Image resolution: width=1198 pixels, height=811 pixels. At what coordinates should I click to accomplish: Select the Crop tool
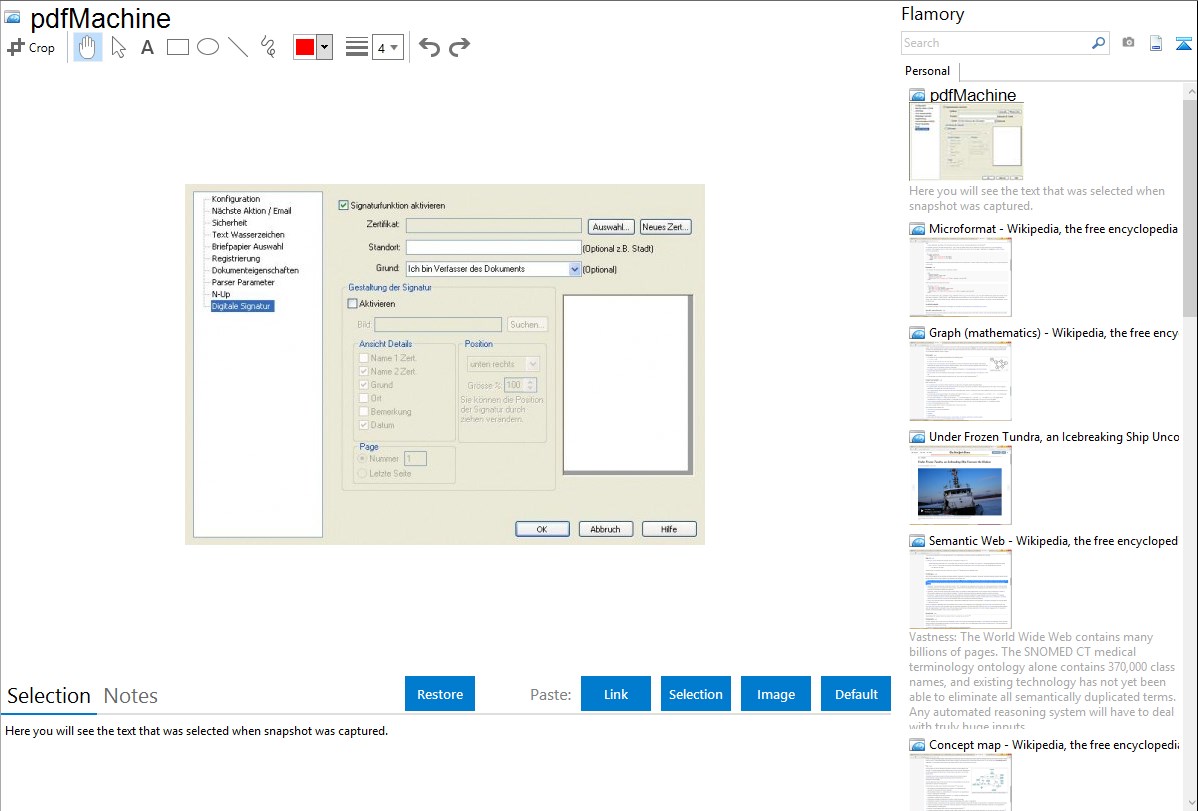pos(31,47)
